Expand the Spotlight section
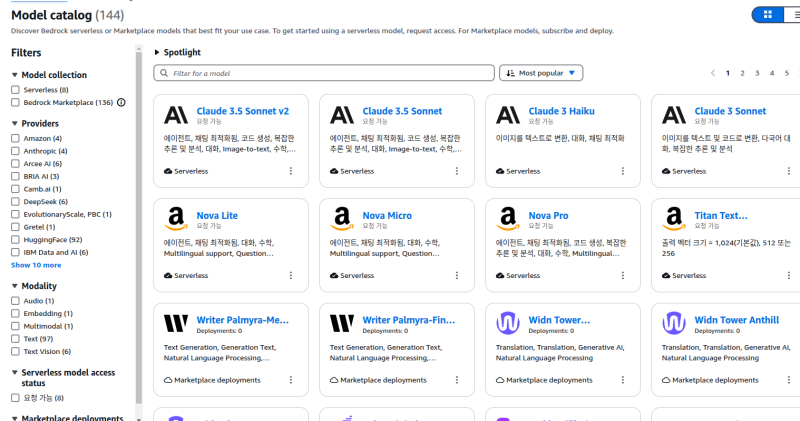800x421 pixels. click(x=158, y=52)
